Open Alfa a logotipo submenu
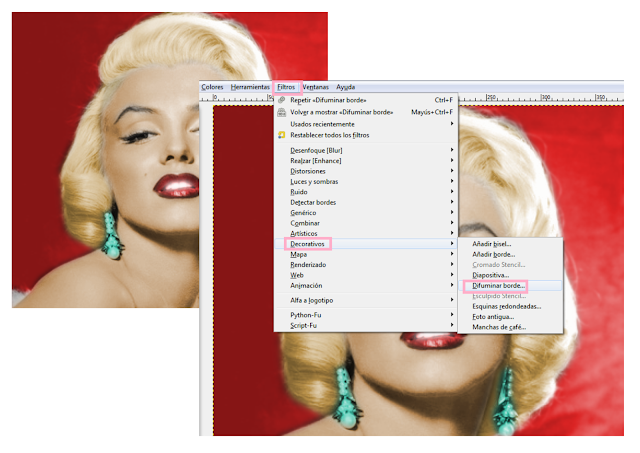 [x=366, y=300]
